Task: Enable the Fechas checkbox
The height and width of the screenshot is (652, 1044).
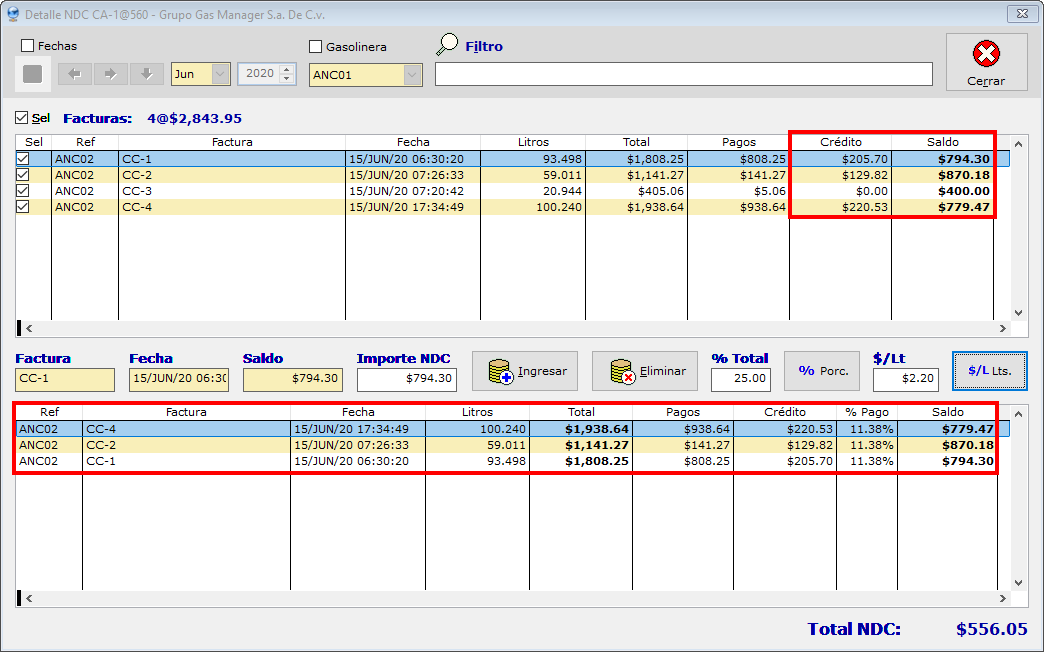Action: 28,46
